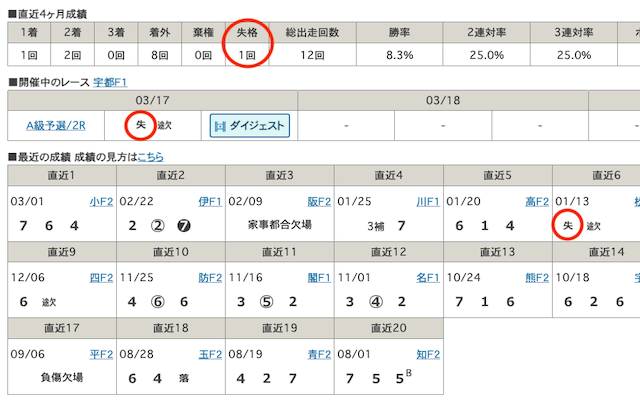Open the 伊F1 link in 直近2
The width and height of the screenshot is (640, 400).
point(210,202)
